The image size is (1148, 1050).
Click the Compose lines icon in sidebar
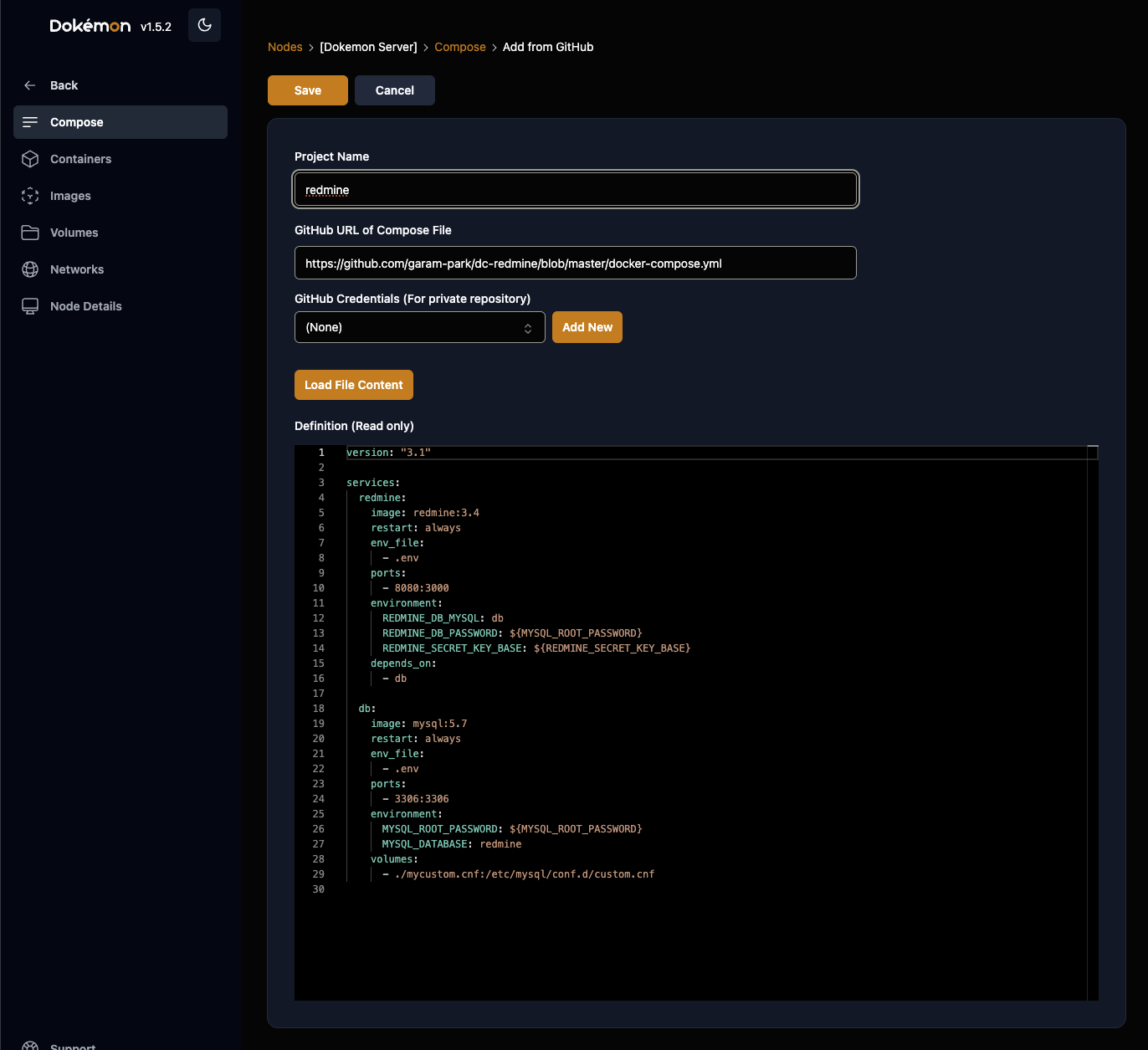pyautogui.click(x=30, y=122)
